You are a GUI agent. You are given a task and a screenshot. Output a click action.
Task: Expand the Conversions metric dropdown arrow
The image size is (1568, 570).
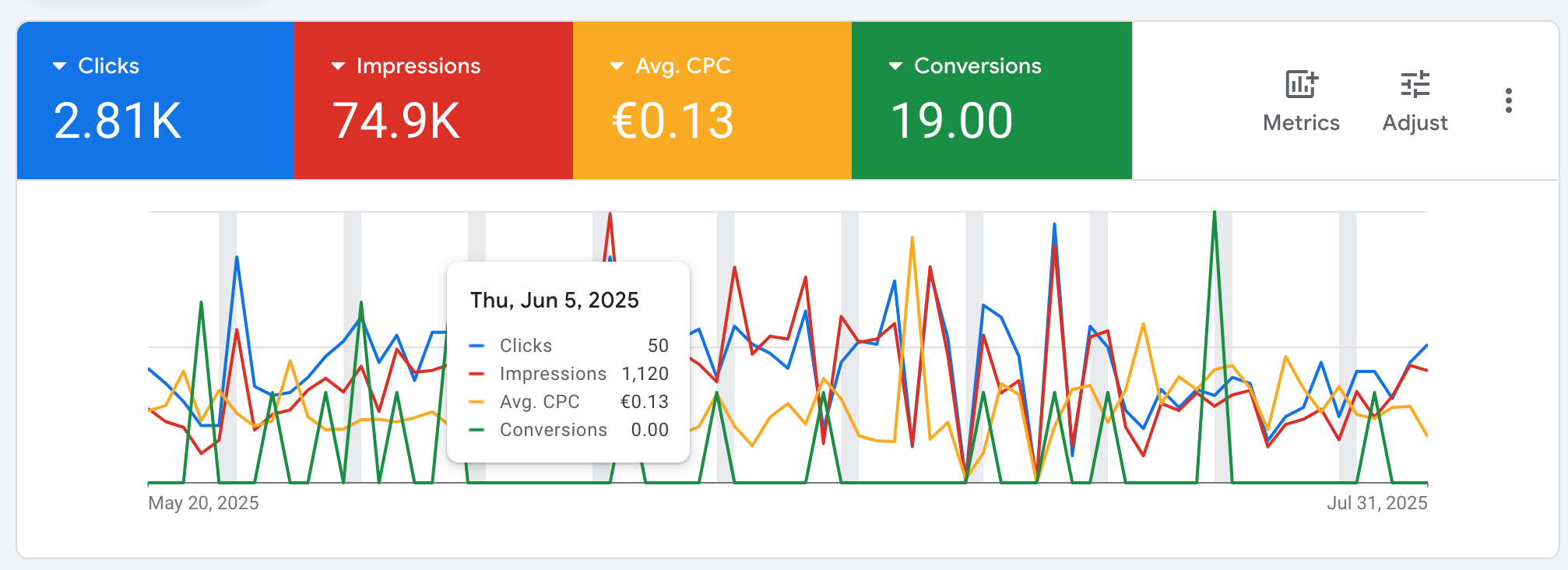tap(895, 66)
